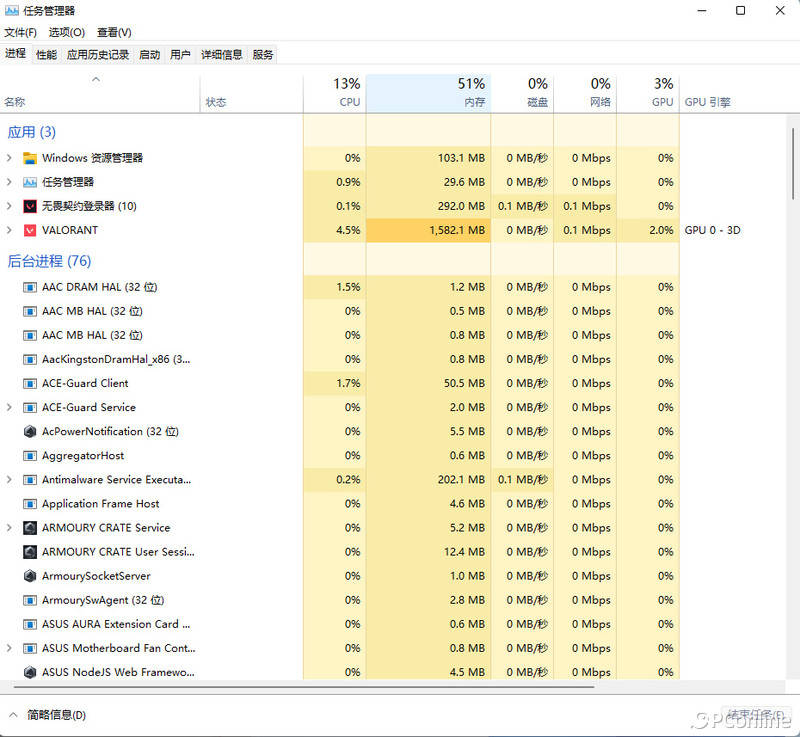The height and width of the screenshot is (737, 800).
Task: Expand the ASUS Motherboard Fan Control row
Action: coord(9,648)
